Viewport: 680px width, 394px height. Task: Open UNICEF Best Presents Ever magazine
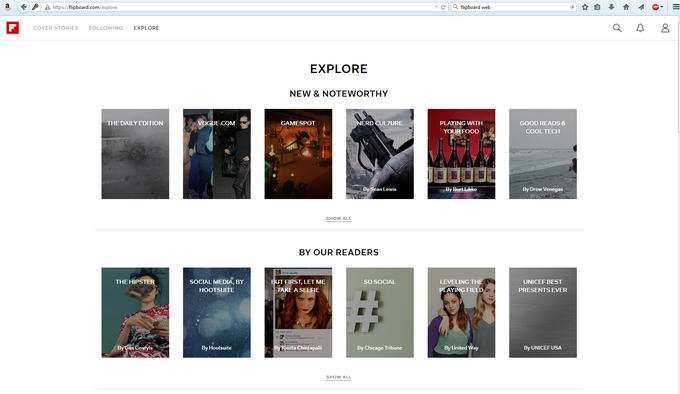543,313
